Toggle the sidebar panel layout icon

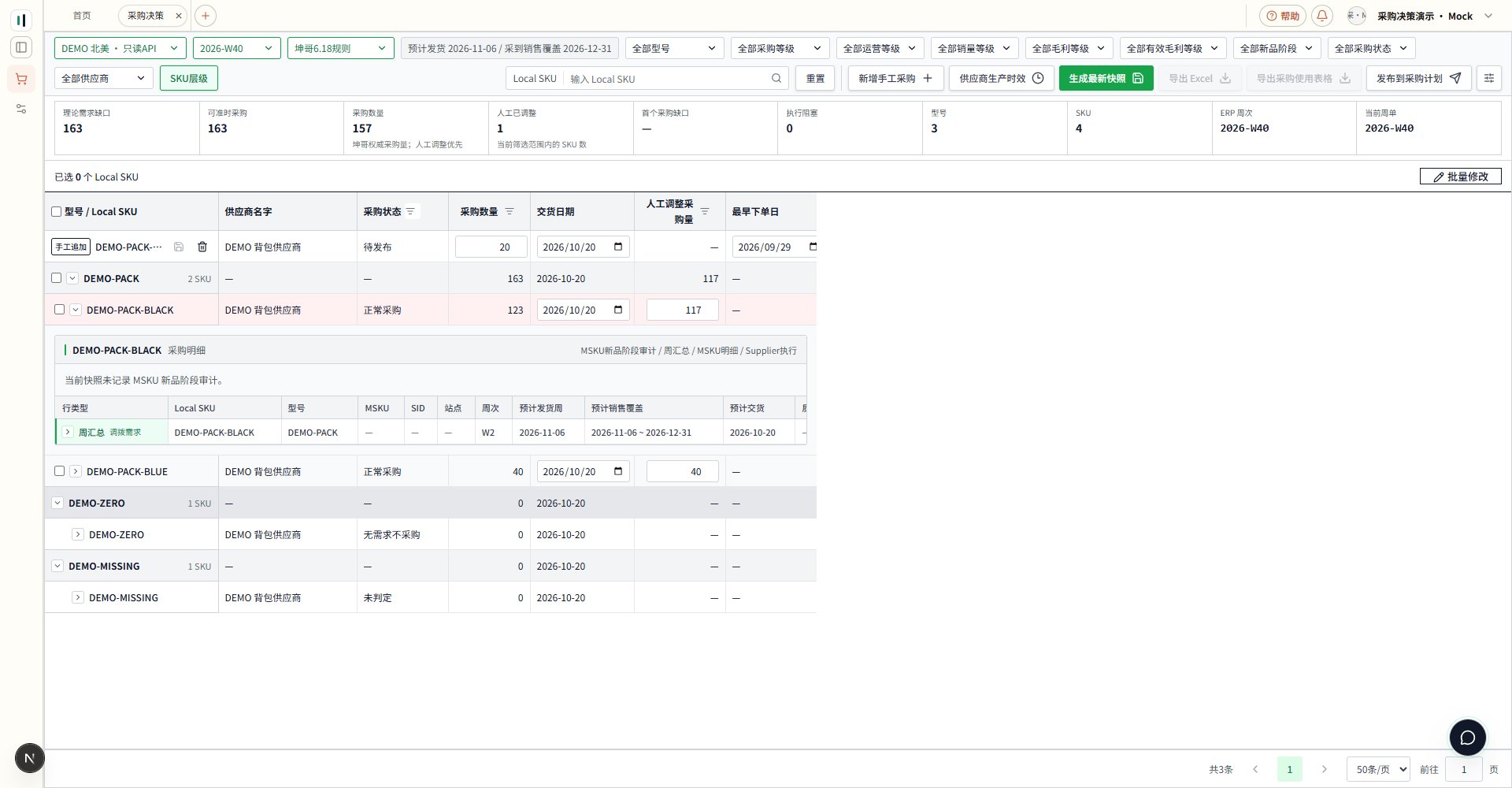pos(21,47)
